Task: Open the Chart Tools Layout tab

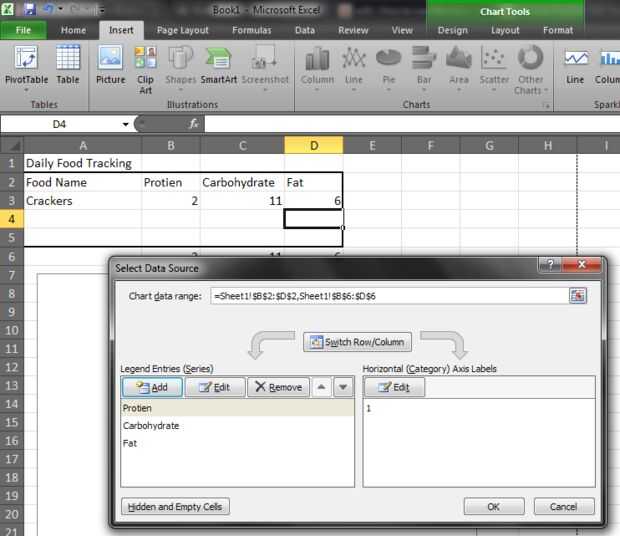Action: click(x=505, y=30)
